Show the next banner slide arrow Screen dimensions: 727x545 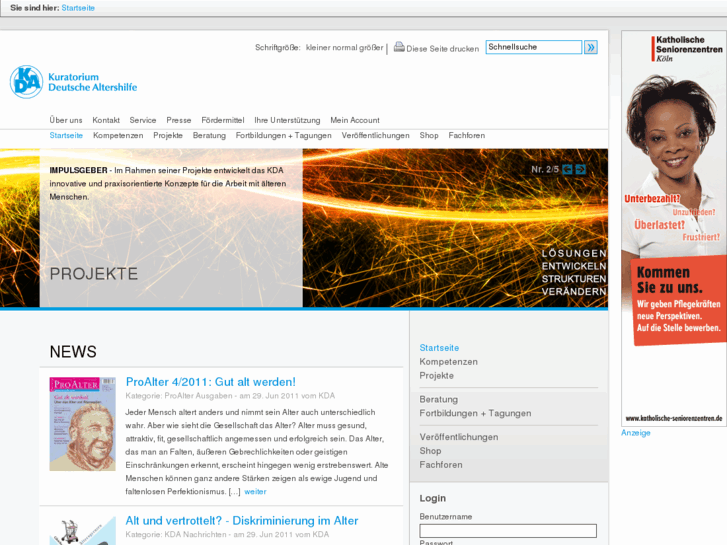coord(580,169)
